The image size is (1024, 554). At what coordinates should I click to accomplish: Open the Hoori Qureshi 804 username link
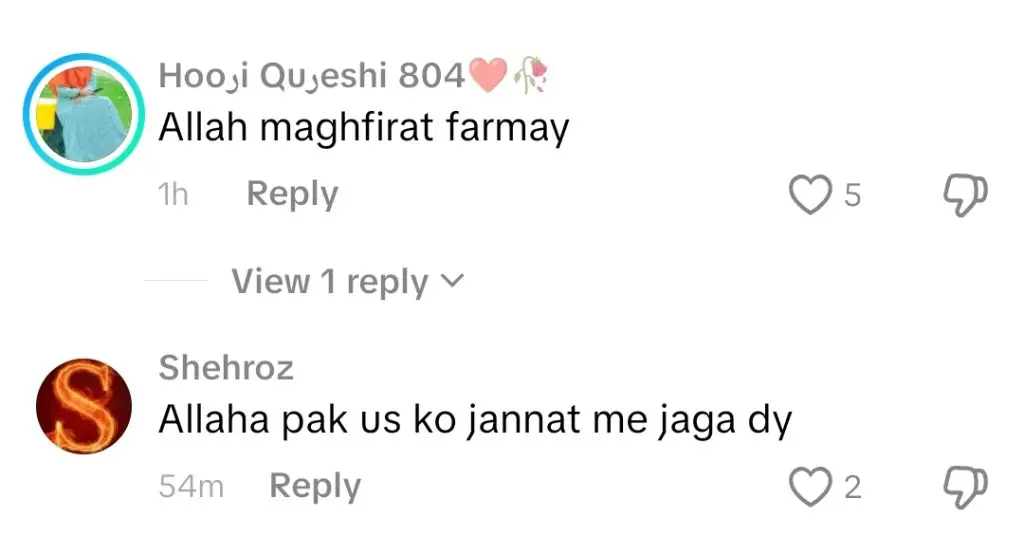click(312, 75)
